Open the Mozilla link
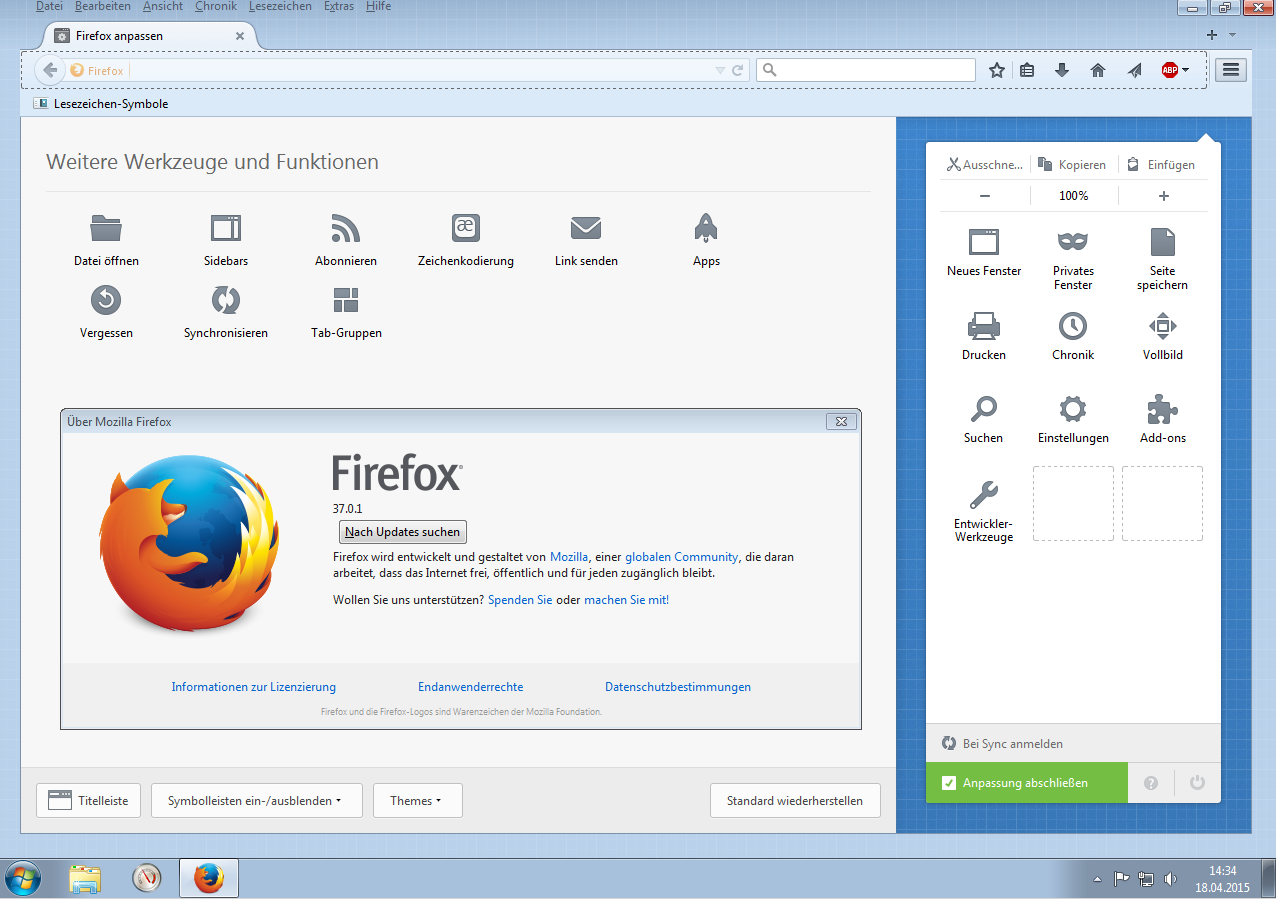 (x=569, y=557)
